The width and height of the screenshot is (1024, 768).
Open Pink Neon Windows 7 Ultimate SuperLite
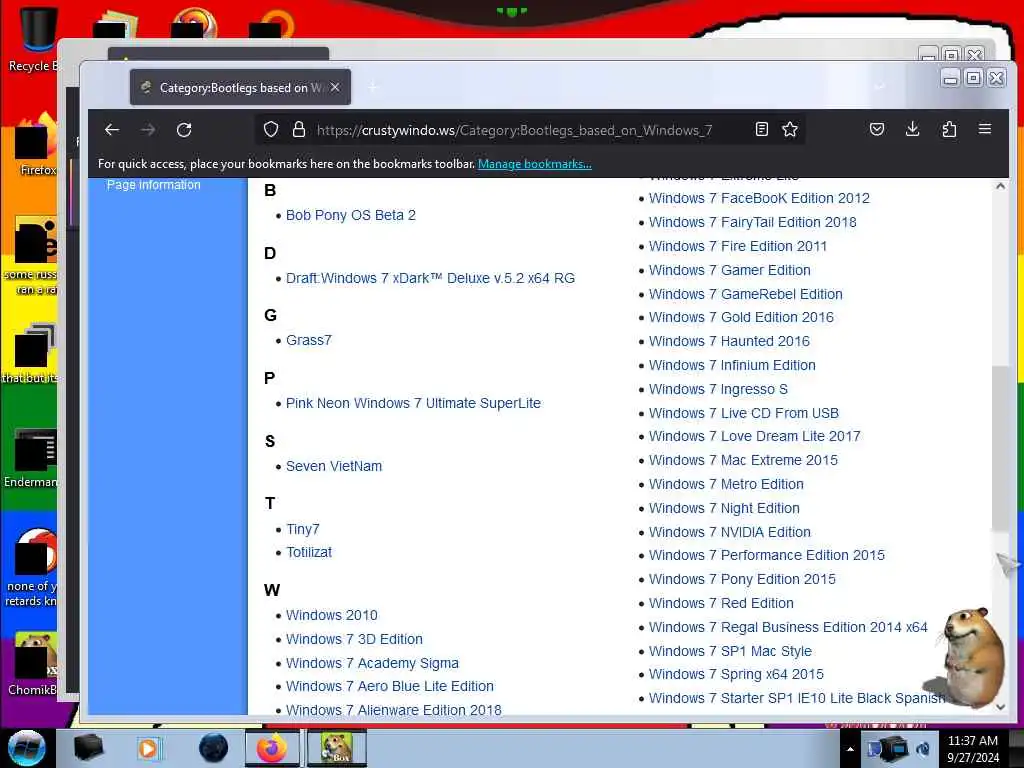(x=413, y=403)
